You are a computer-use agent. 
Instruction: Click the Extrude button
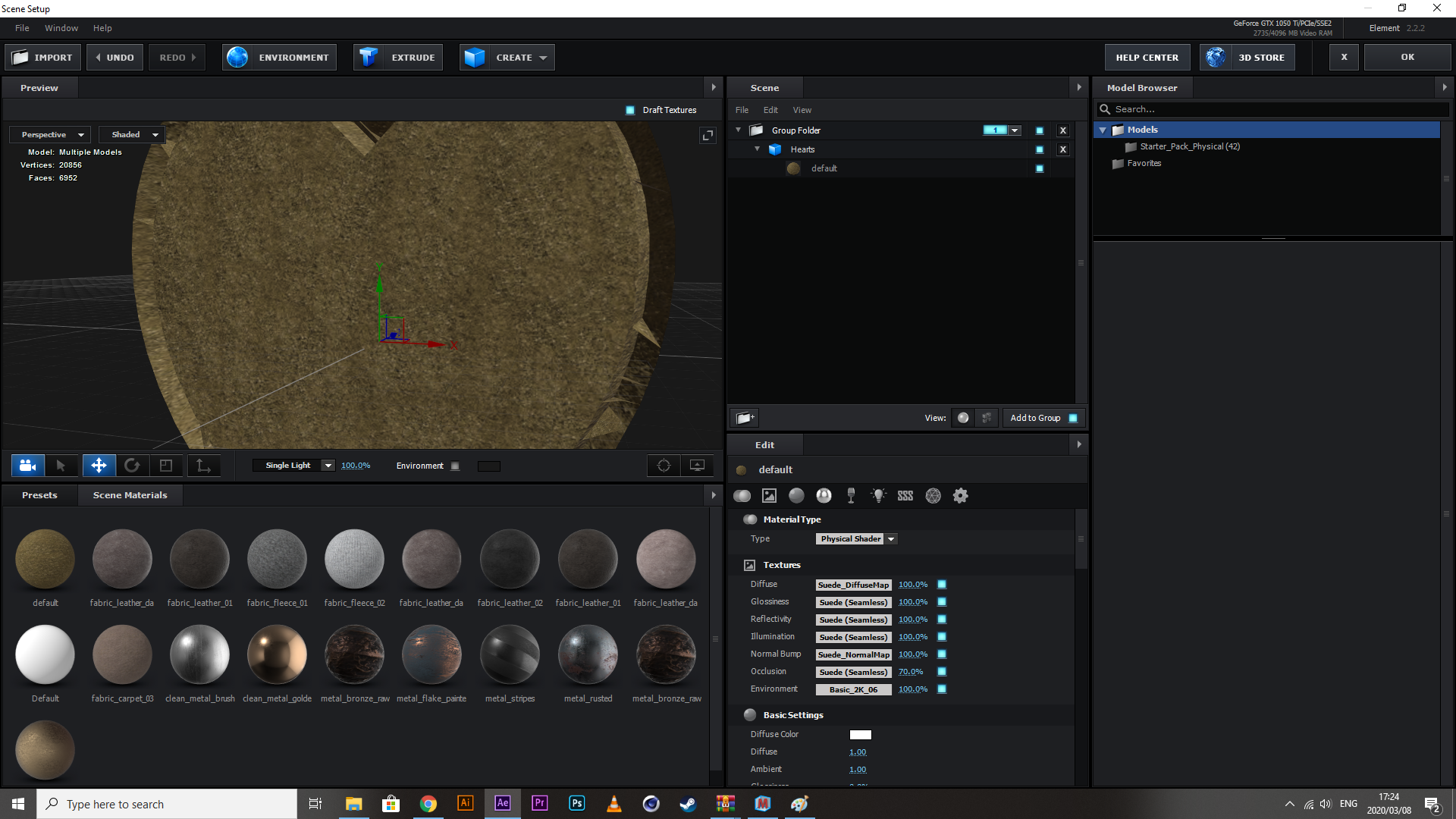click(399, 58)
